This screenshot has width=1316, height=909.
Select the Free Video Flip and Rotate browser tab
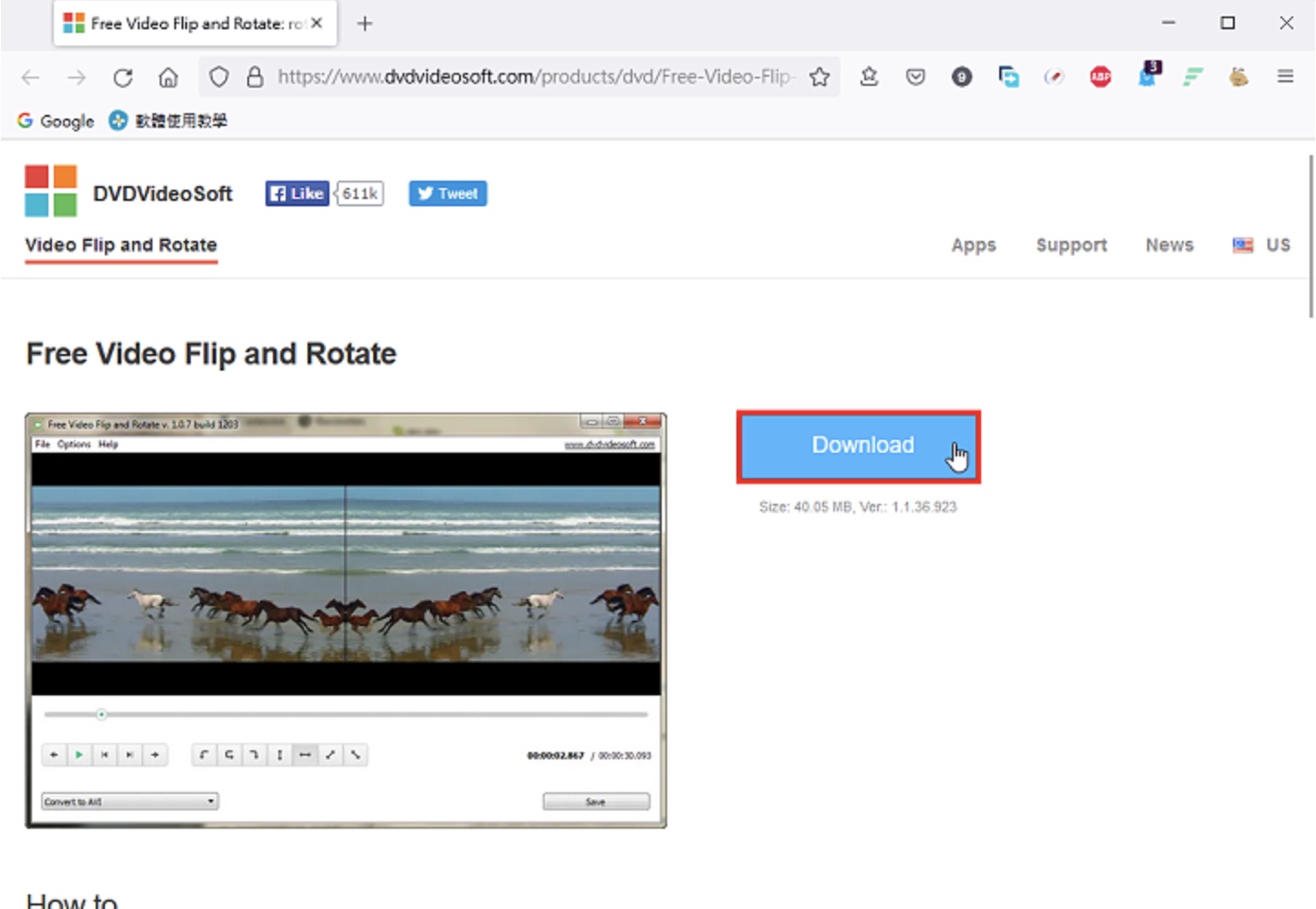tap(195, 24)
